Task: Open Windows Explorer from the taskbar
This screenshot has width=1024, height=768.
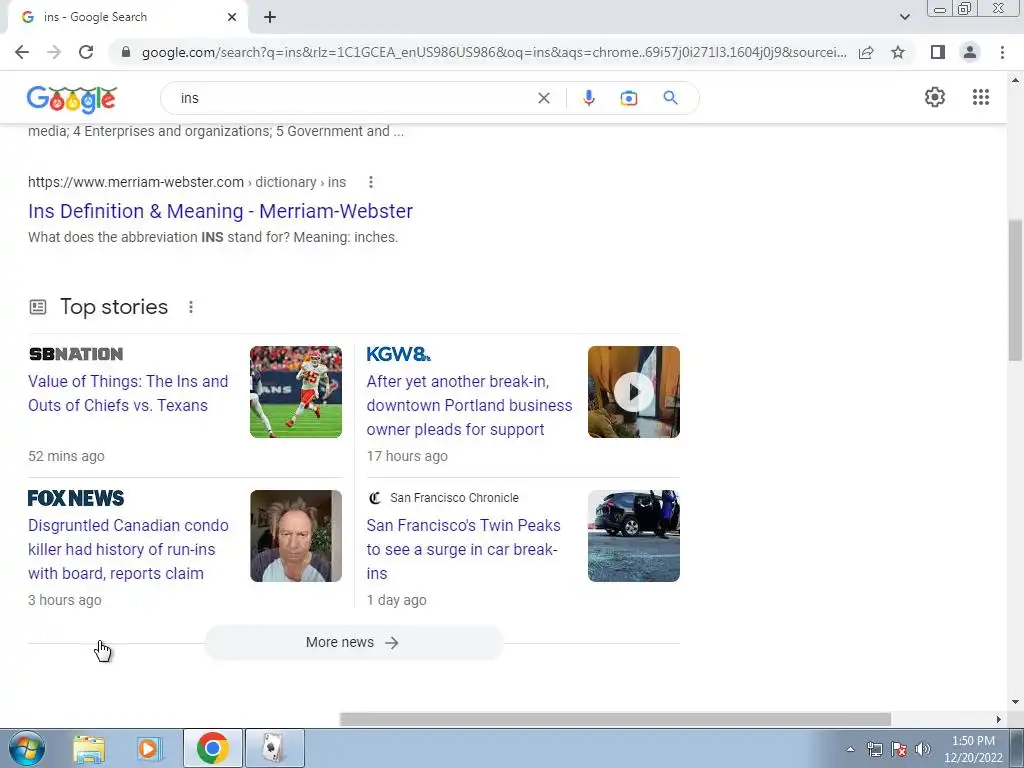Action: pos(89,748)
